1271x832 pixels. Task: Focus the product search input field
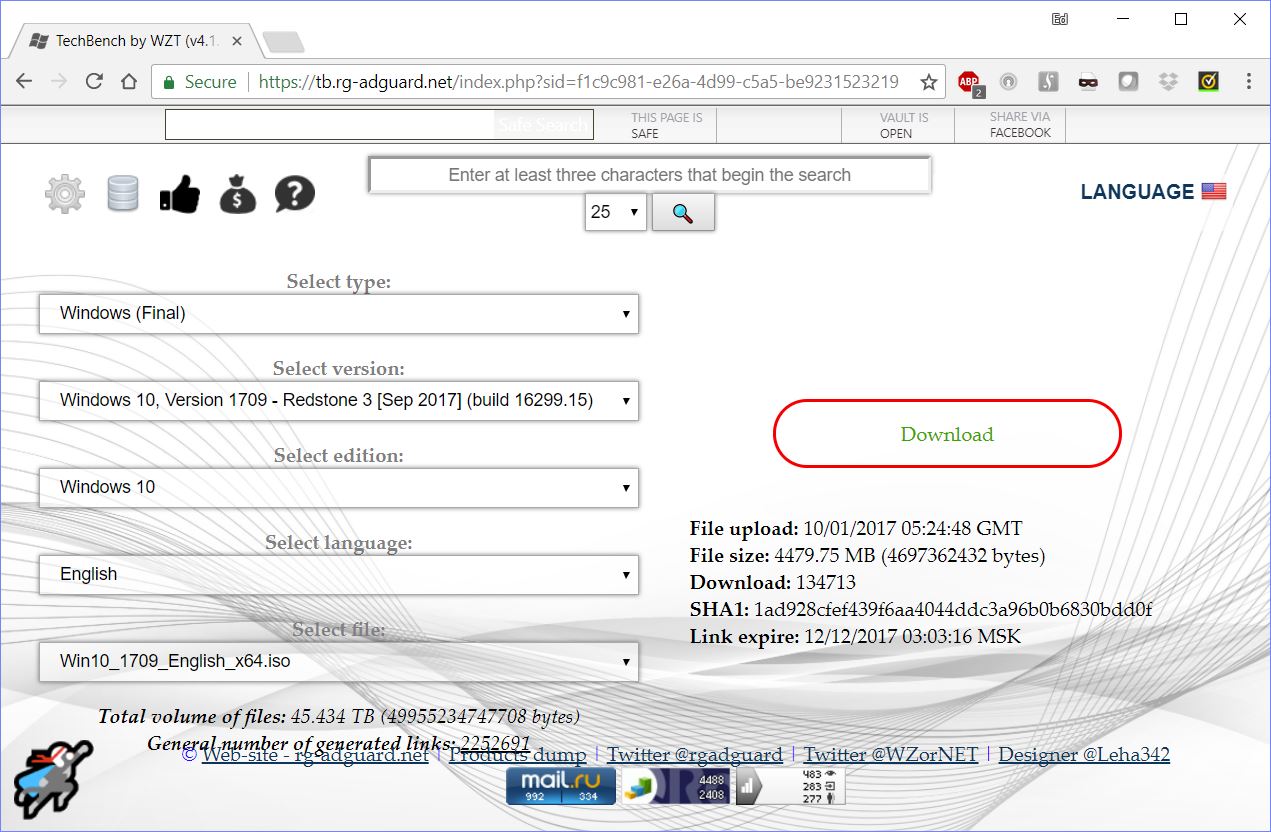(x=649, y=175)
